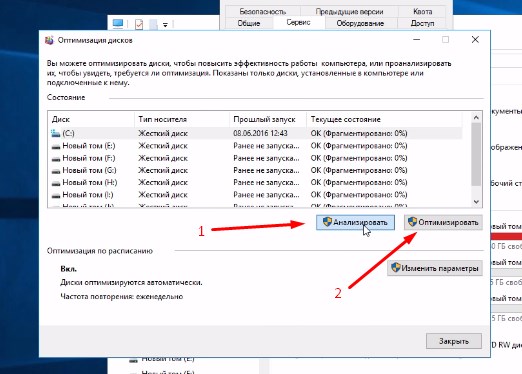Click fragmentation status of the (C:) drive

coord(359,133)
